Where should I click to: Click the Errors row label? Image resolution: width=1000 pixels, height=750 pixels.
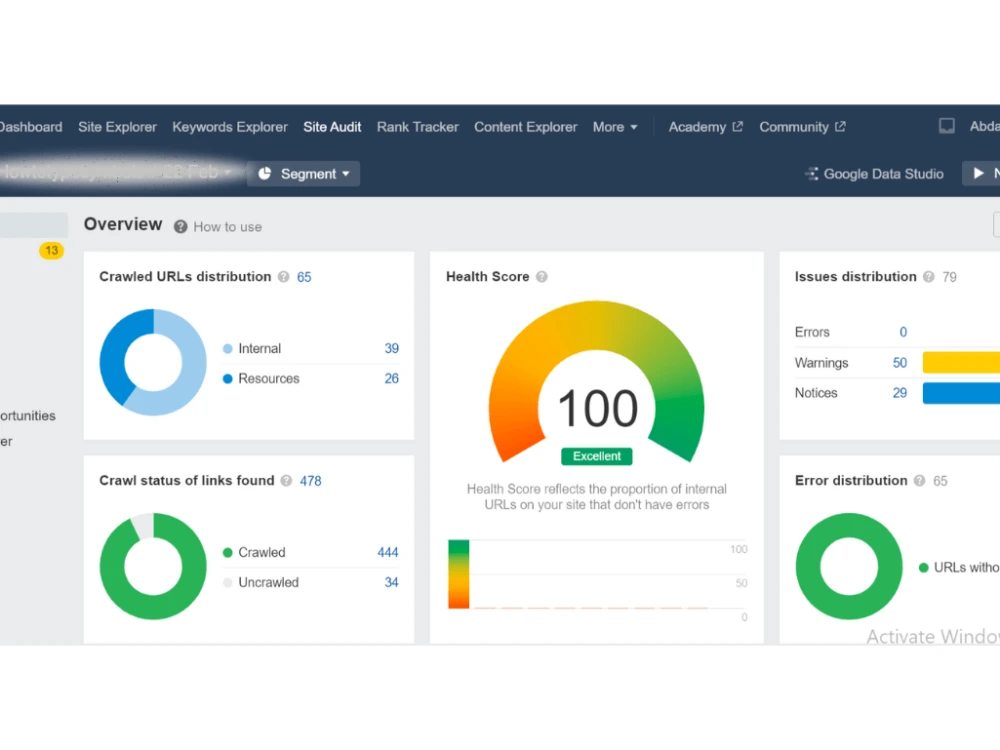pyautogui.click(x=812, y=332)
